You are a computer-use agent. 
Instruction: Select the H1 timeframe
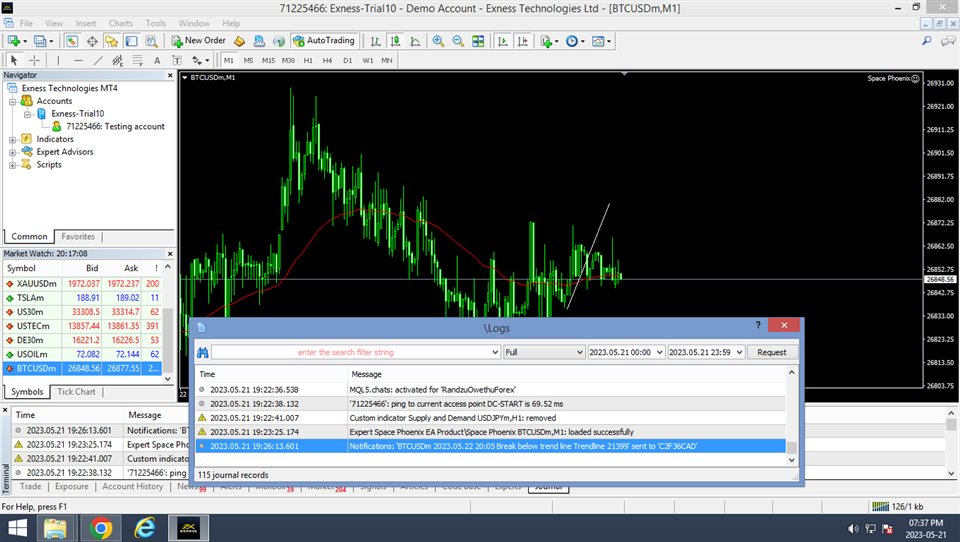[x=308, y=61]
